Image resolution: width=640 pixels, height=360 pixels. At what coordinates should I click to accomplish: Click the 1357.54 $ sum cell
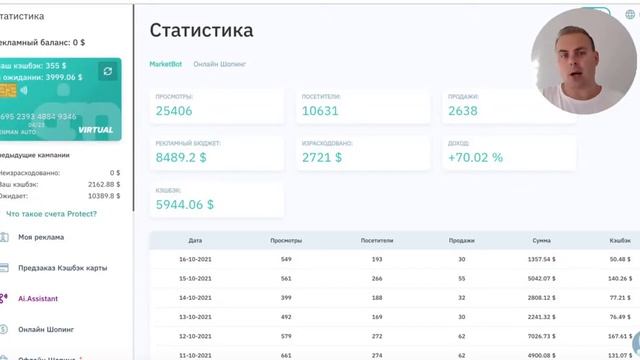tap(541, 259)
